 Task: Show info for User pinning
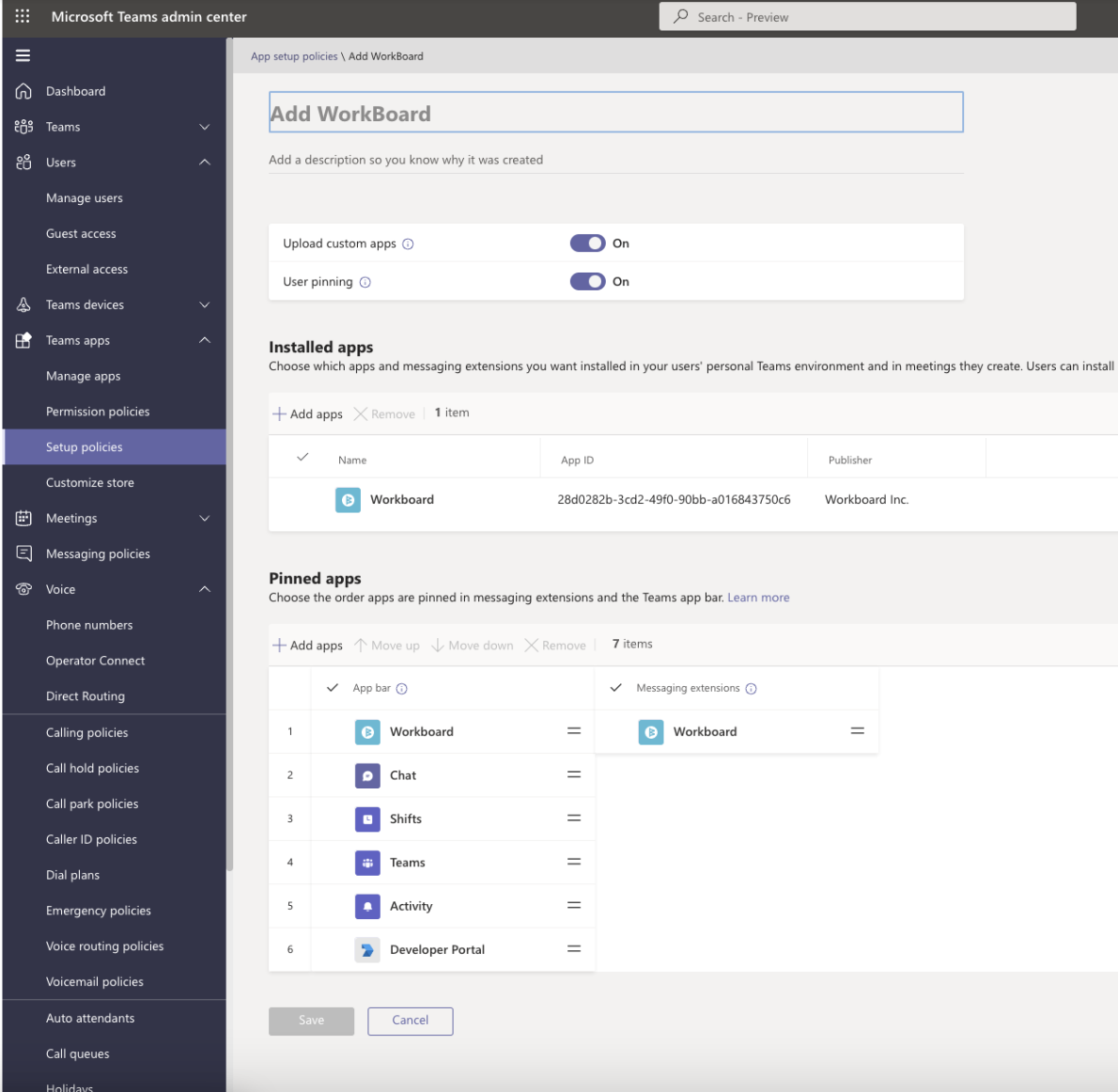point(365,283)
